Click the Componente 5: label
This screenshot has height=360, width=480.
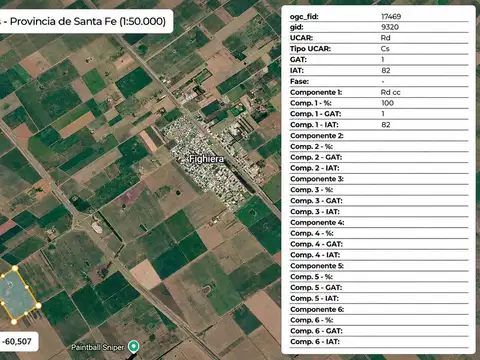pos(317,266)
